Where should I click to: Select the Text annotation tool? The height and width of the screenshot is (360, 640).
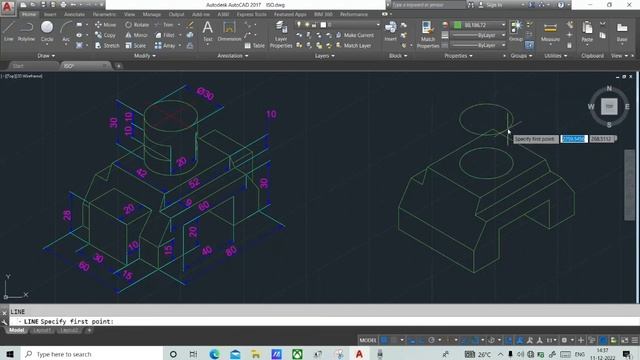click(208, 31)
